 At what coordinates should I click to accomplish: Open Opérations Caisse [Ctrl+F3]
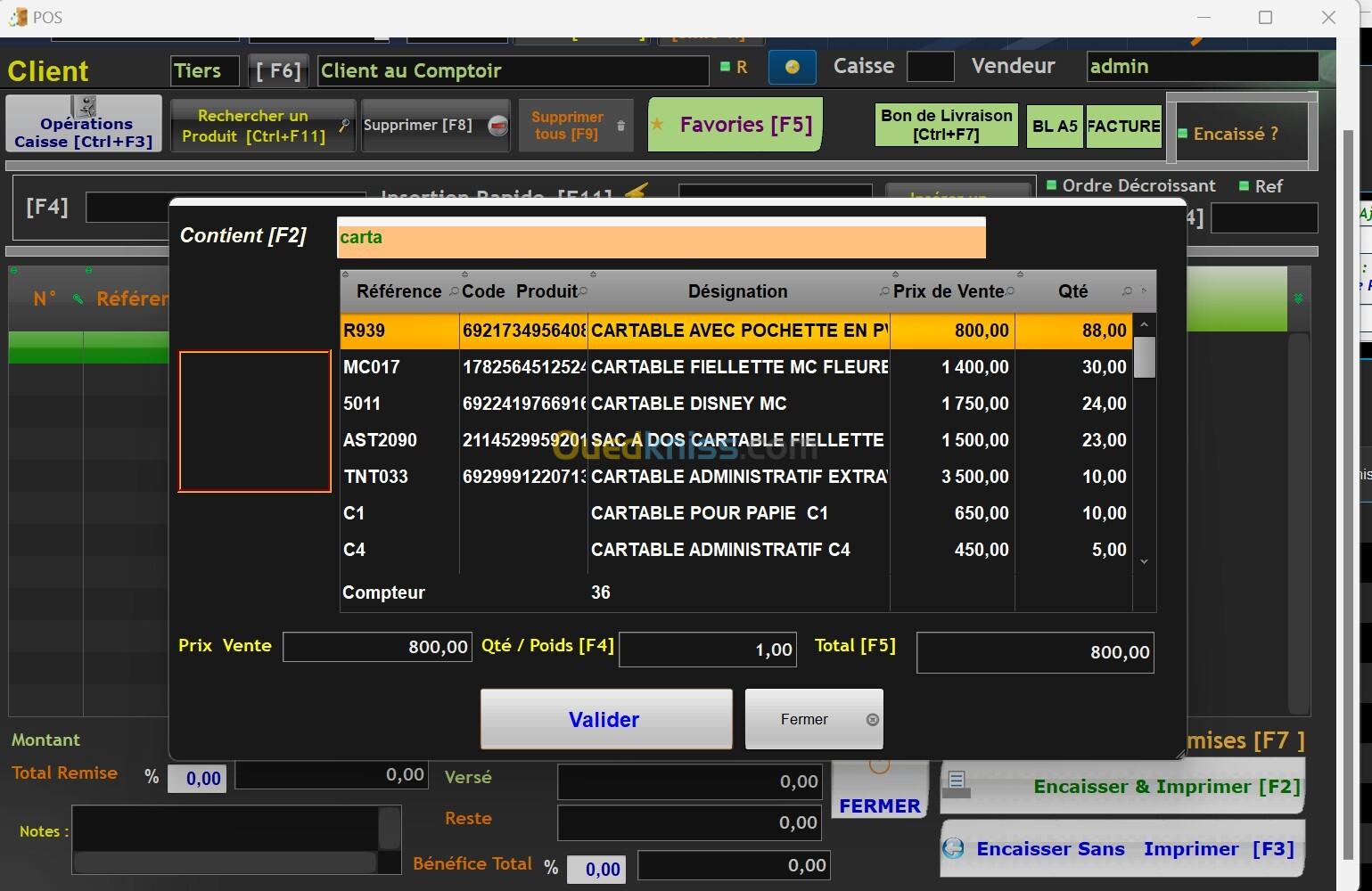pos(84,123)
